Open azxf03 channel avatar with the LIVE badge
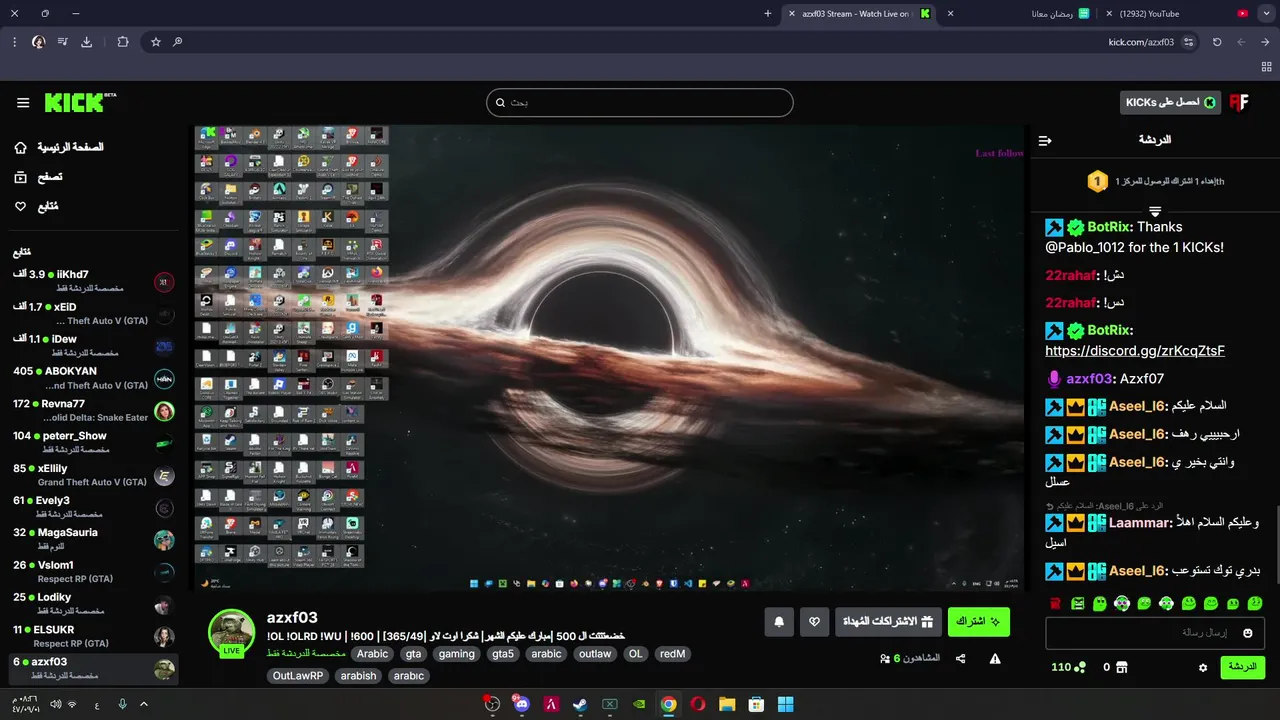1280x720 pixels. pyautogui.click(x=231, y=632)
